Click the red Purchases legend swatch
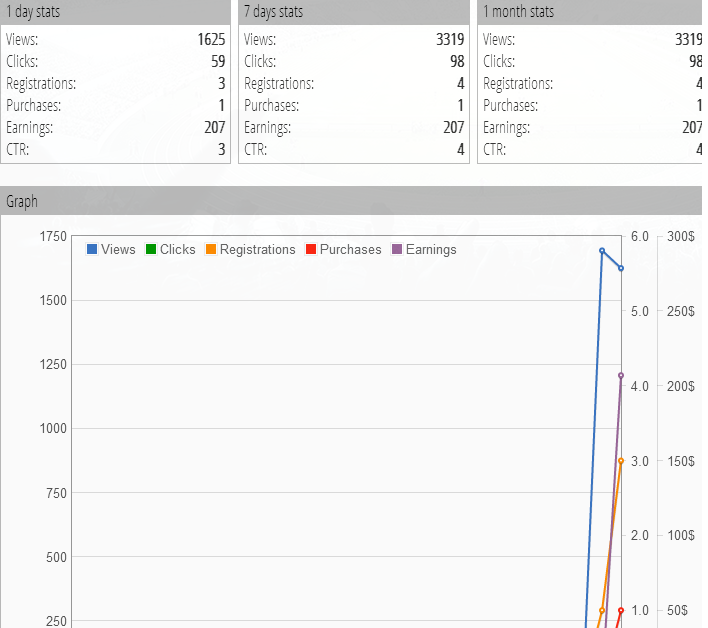 point(311,249)
